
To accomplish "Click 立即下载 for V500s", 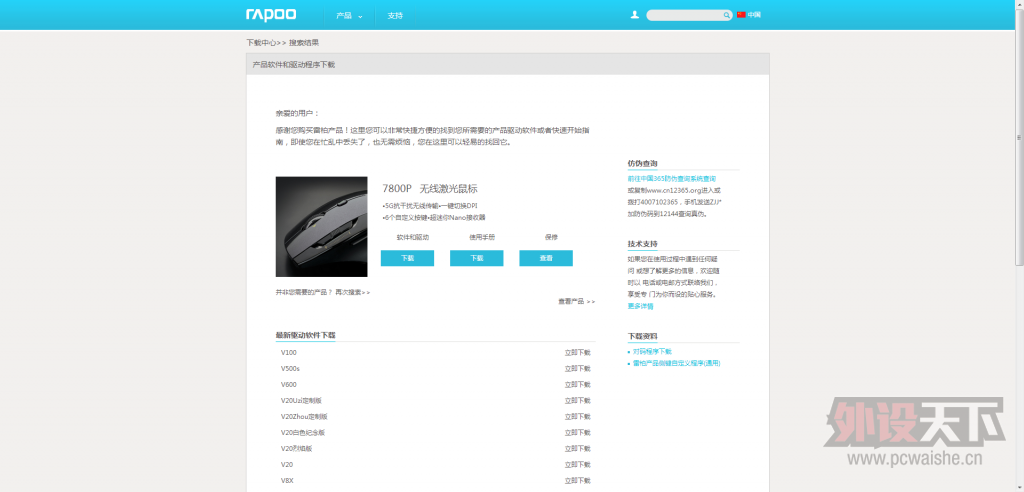I will (577, 369).
